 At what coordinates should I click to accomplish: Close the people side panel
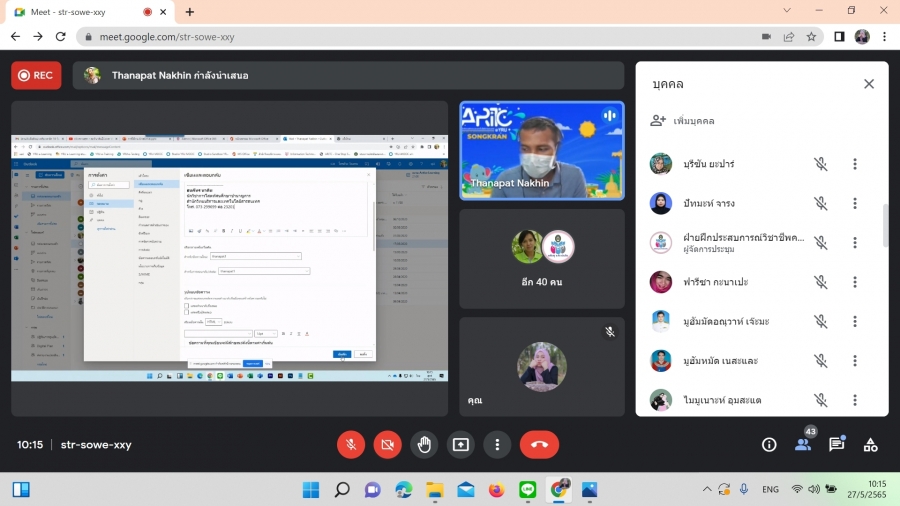(868, 84)
